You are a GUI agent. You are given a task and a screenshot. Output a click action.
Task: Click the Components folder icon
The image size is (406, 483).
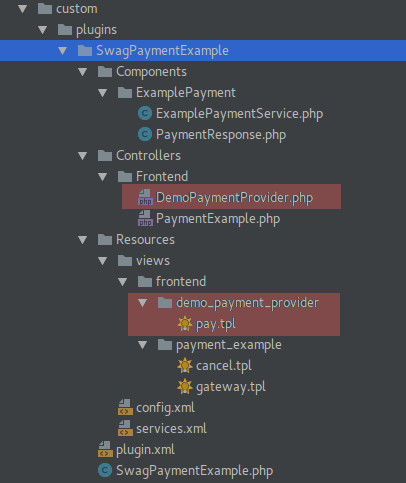105,72
